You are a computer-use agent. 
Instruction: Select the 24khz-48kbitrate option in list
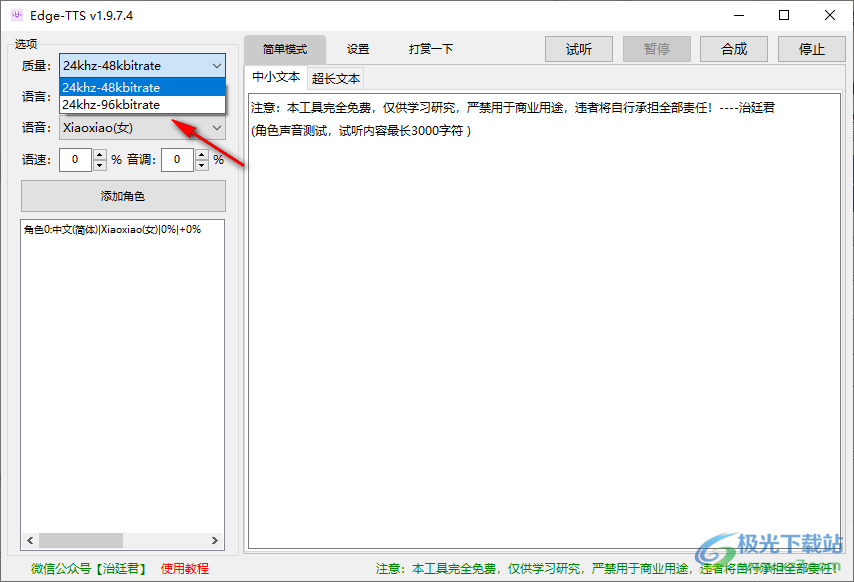coord(142,88)
